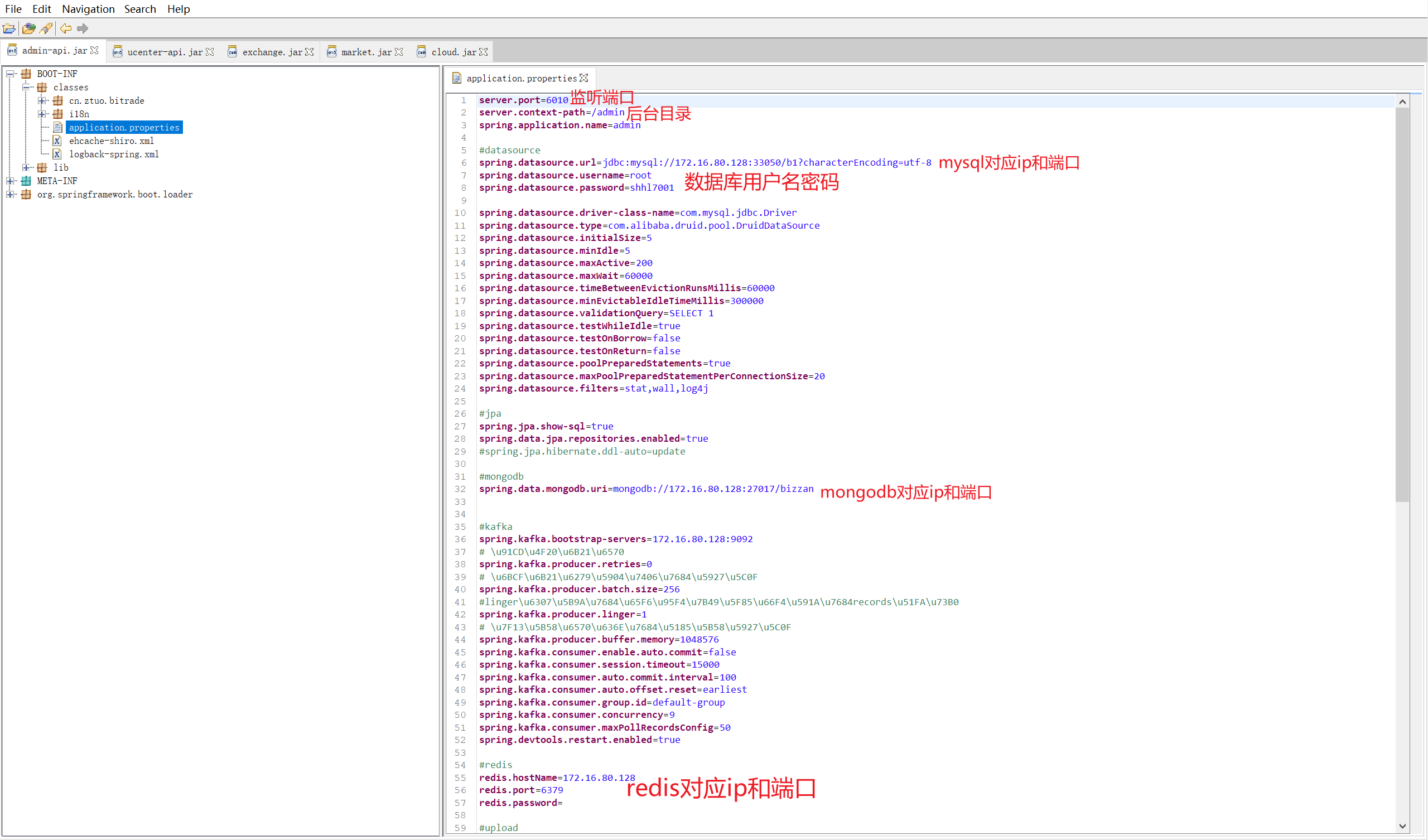Screen dimensions: 1428x840
Task: Close the ucenter-api.jar tab
Action: 210,52
